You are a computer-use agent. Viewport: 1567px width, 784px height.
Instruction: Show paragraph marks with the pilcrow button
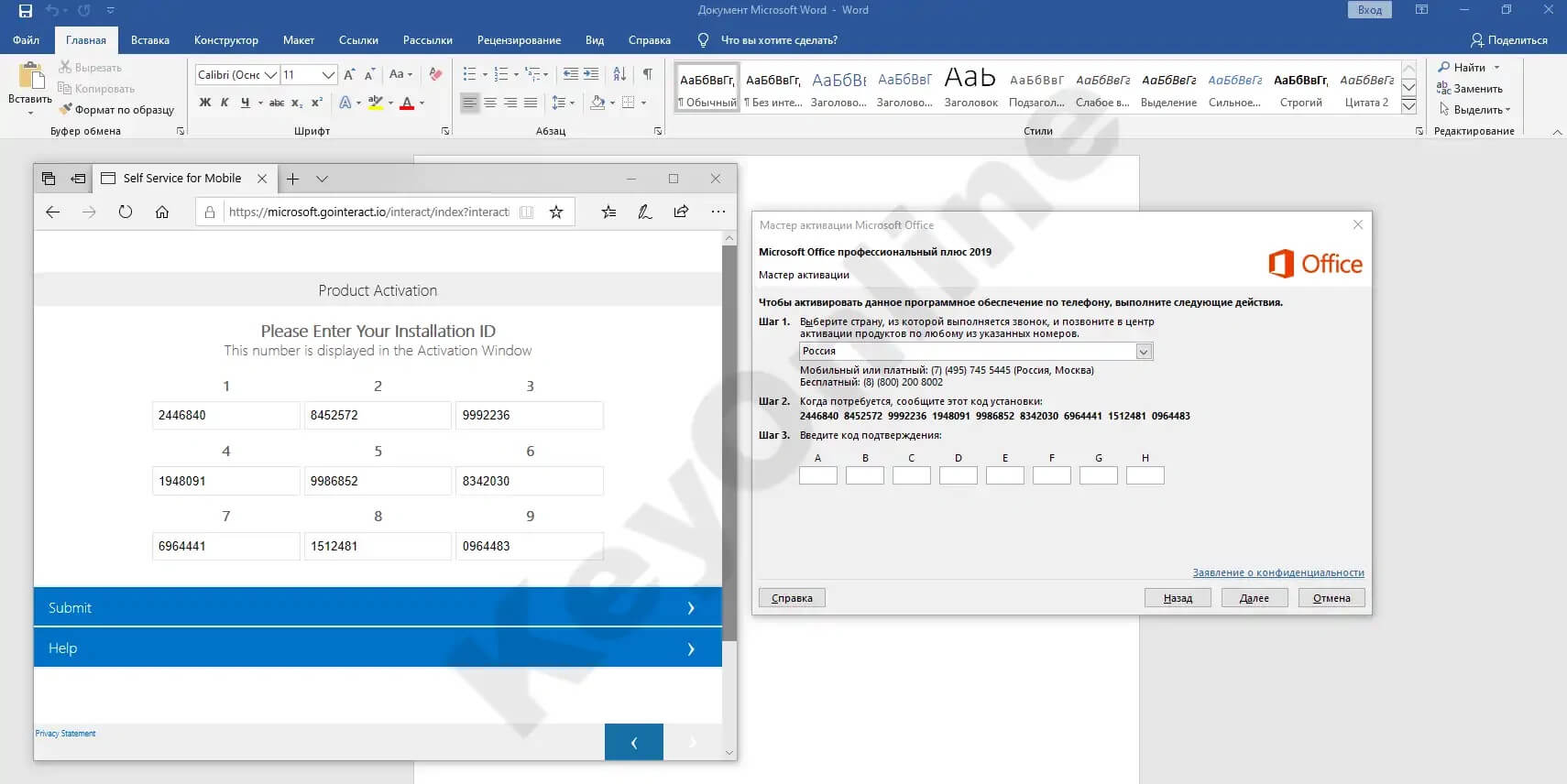pos(648,74)
